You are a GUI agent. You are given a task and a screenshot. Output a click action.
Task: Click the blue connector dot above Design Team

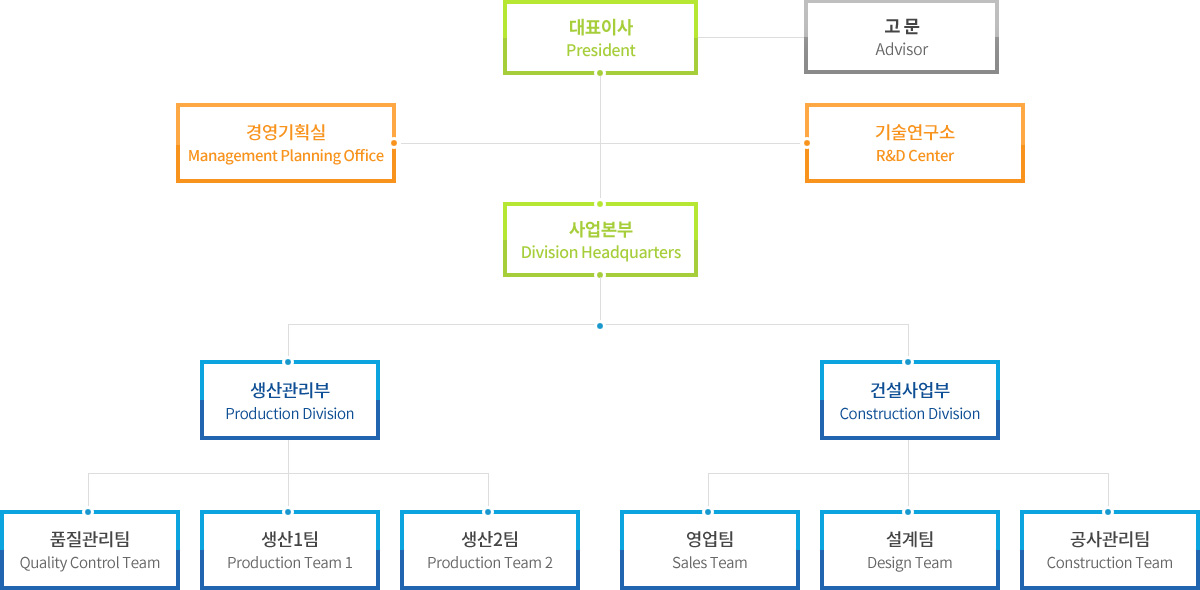click(x=908, y=512)
